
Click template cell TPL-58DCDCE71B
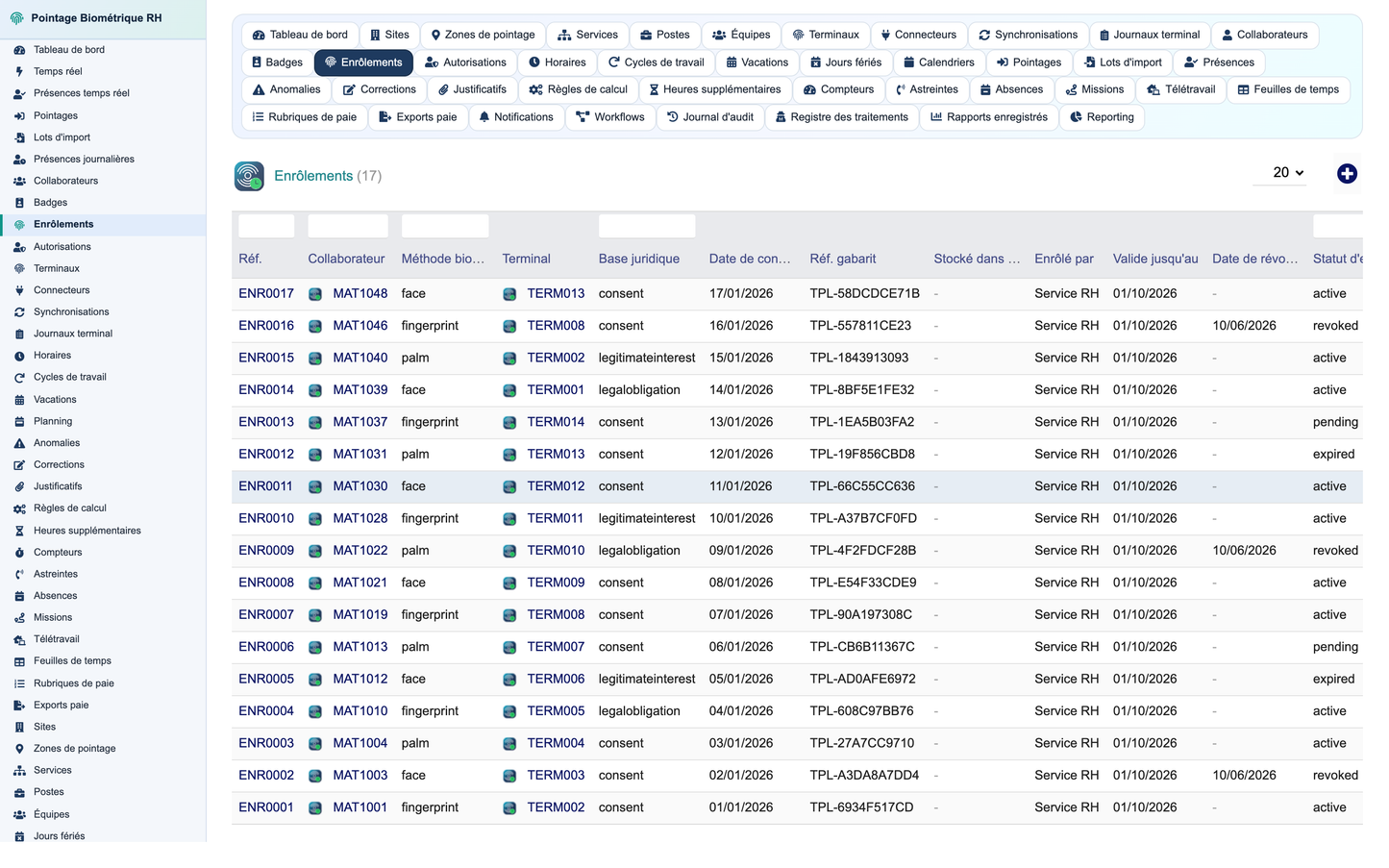(x=864, y=293)
